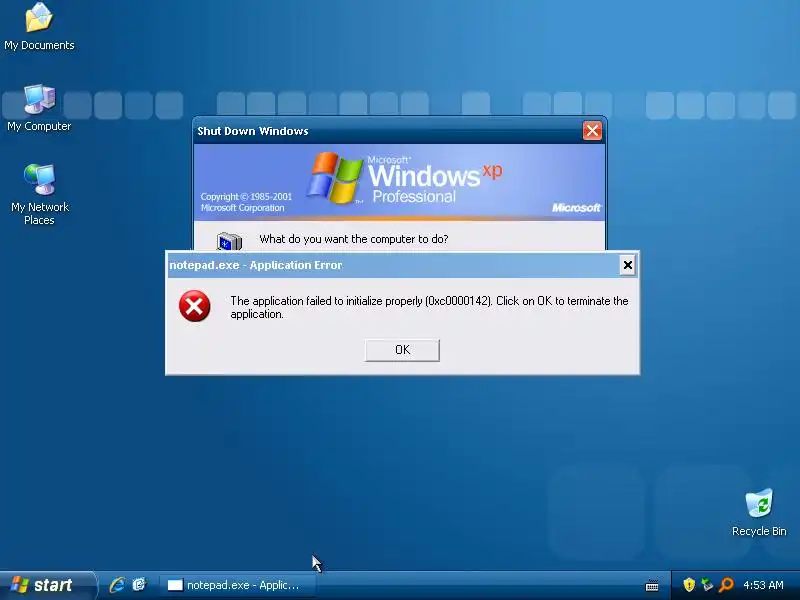Click the Safely Remove Hardware tray icon

[707, 585]
